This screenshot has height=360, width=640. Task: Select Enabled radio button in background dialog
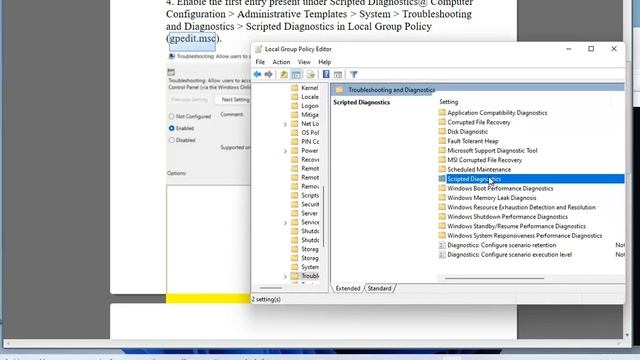click(171, 128)
